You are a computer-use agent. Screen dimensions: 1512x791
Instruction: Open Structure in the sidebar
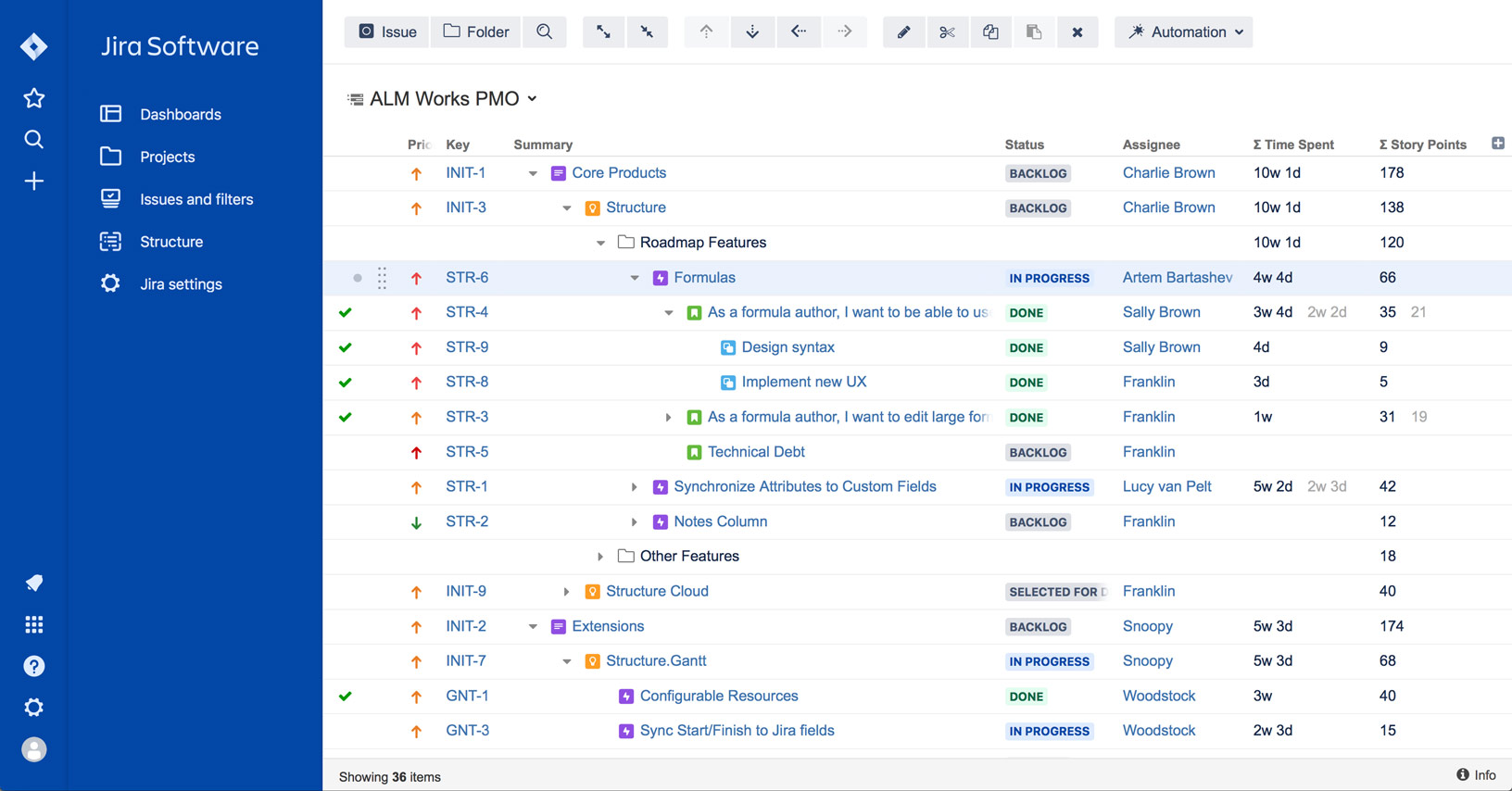tap(171, 242)
